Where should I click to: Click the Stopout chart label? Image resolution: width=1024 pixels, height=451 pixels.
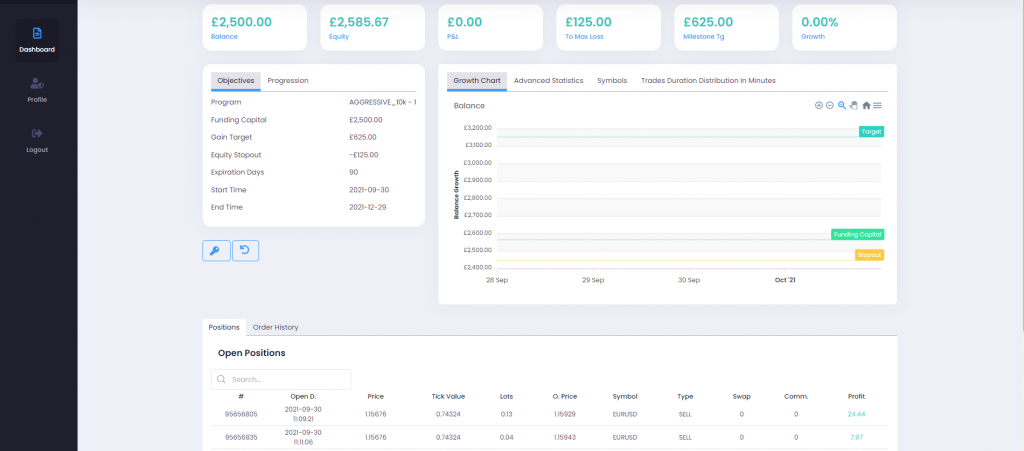(869, 255)
